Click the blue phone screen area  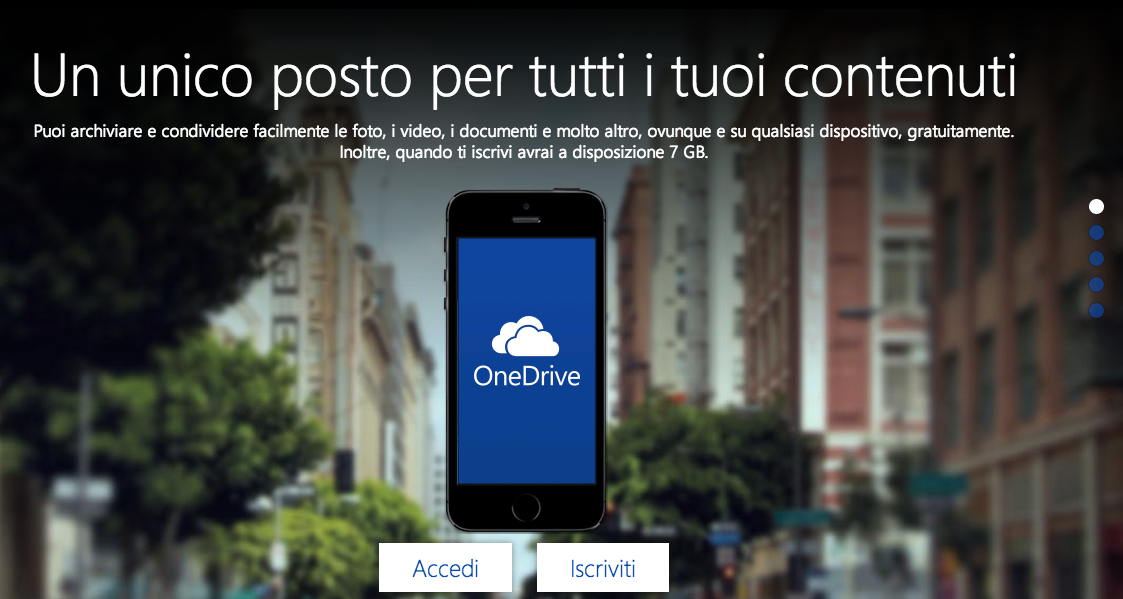point(526,360)
